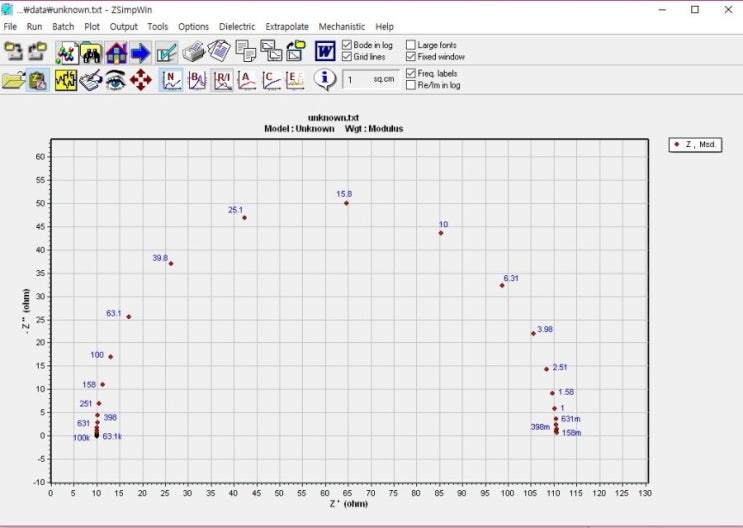
Task: Click the blue information icon
Action: pos(323,80)
